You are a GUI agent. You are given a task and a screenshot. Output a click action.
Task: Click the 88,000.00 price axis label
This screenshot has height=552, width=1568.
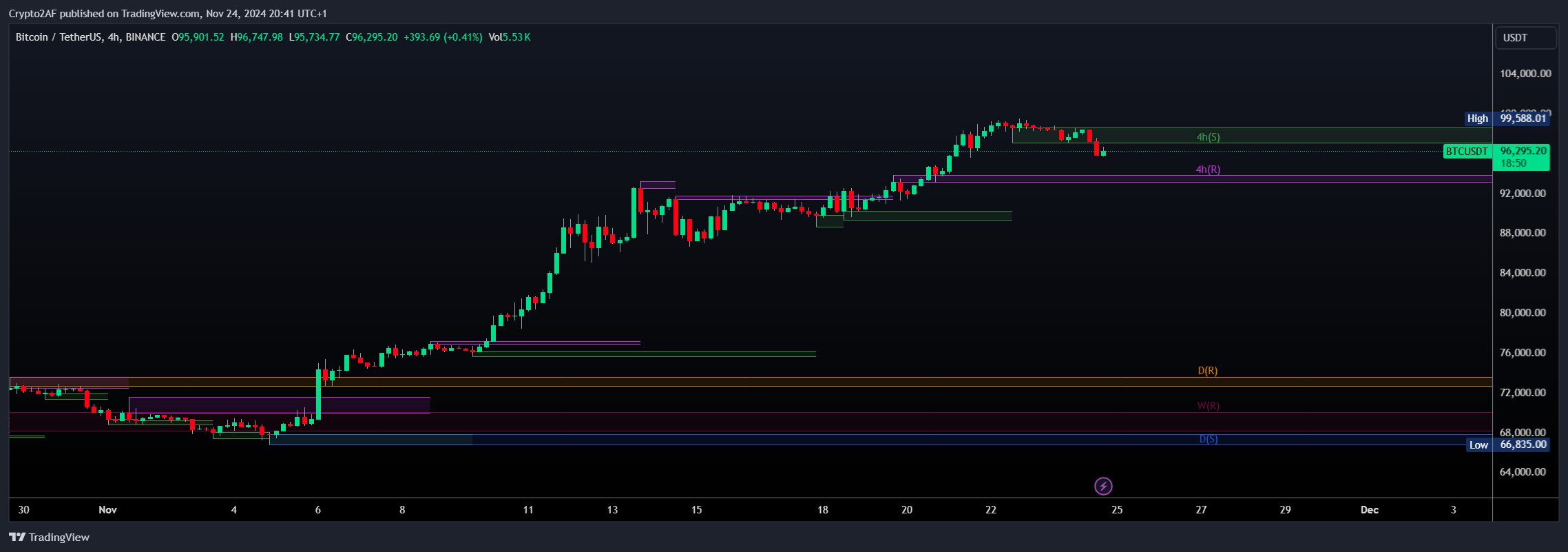(x=1523, y=233)
